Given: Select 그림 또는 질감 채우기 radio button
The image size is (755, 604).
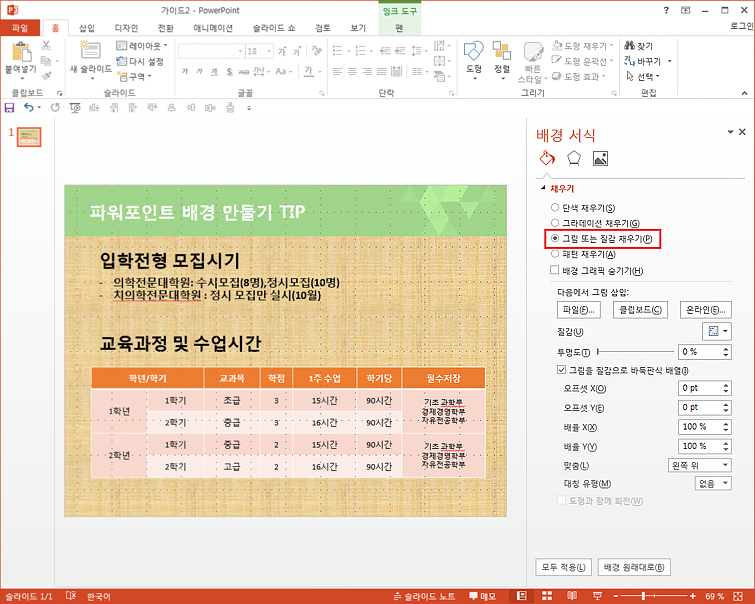Looking at the screenshot, I should point(555,238).
